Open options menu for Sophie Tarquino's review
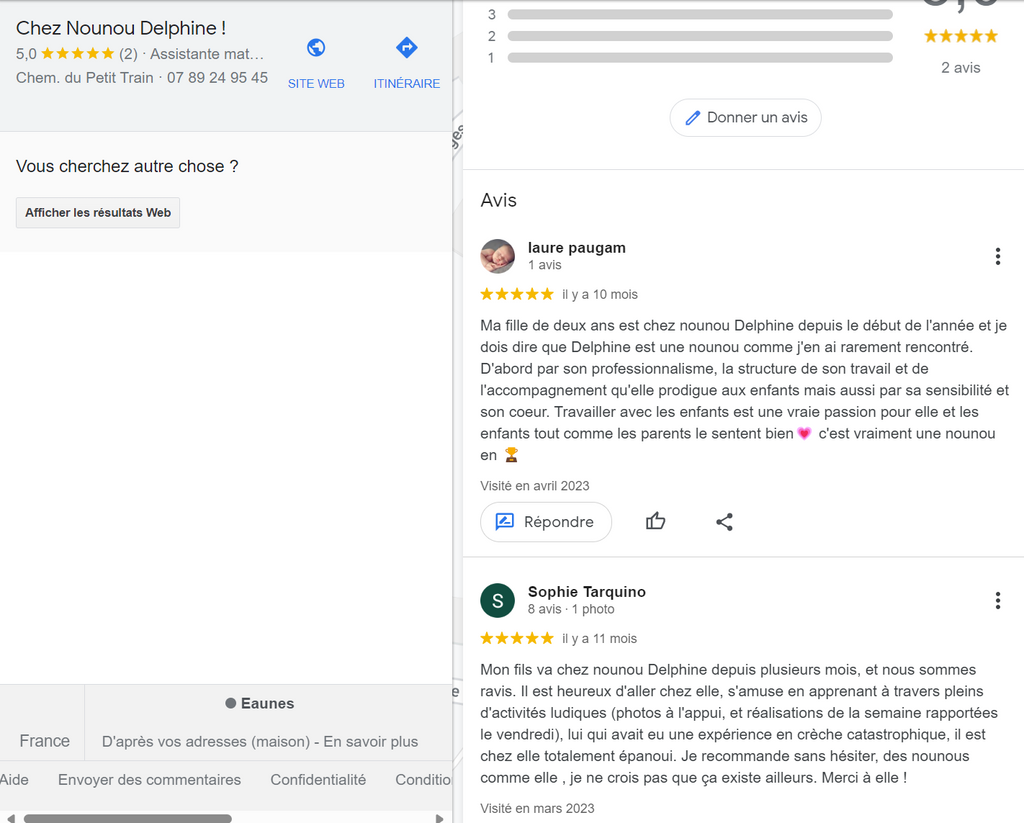Image resolution: width=1024 pixels, height=823 pixels. (x=997, y=600)
